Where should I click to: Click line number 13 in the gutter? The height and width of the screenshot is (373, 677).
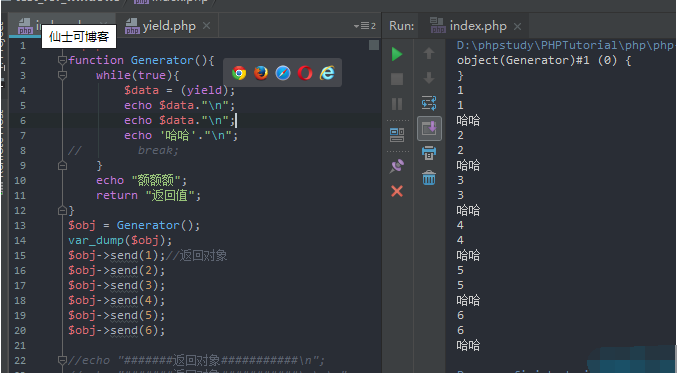[20, 225]
